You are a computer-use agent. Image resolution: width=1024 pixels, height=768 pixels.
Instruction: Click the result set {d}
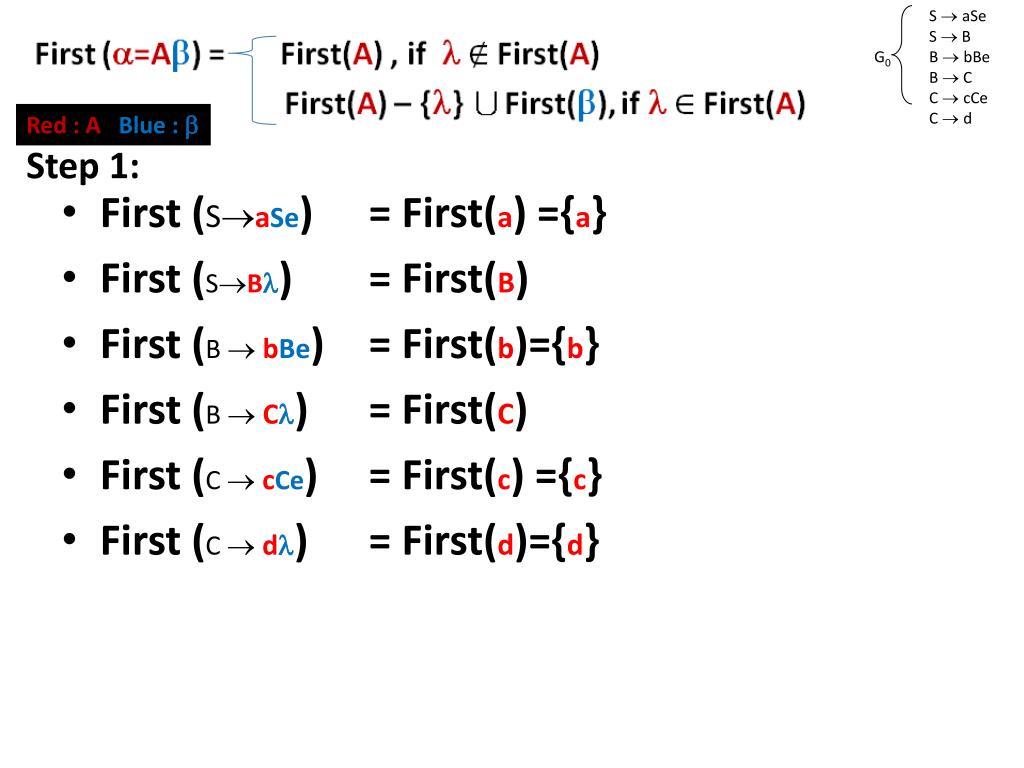575,542
